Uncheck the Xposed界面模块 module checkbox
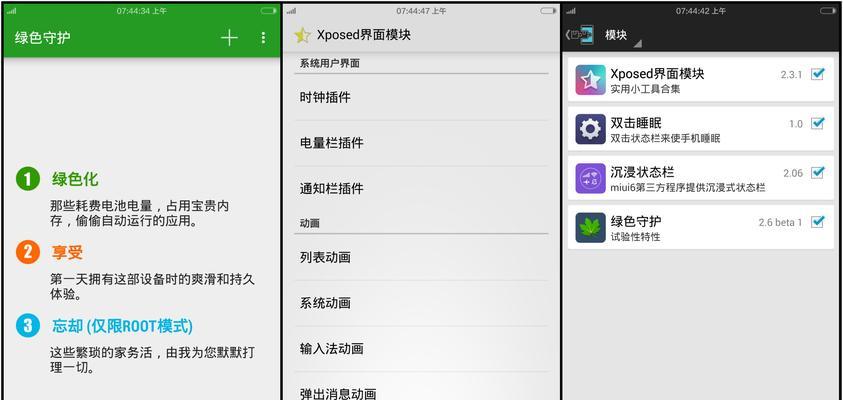 (818, 74)
